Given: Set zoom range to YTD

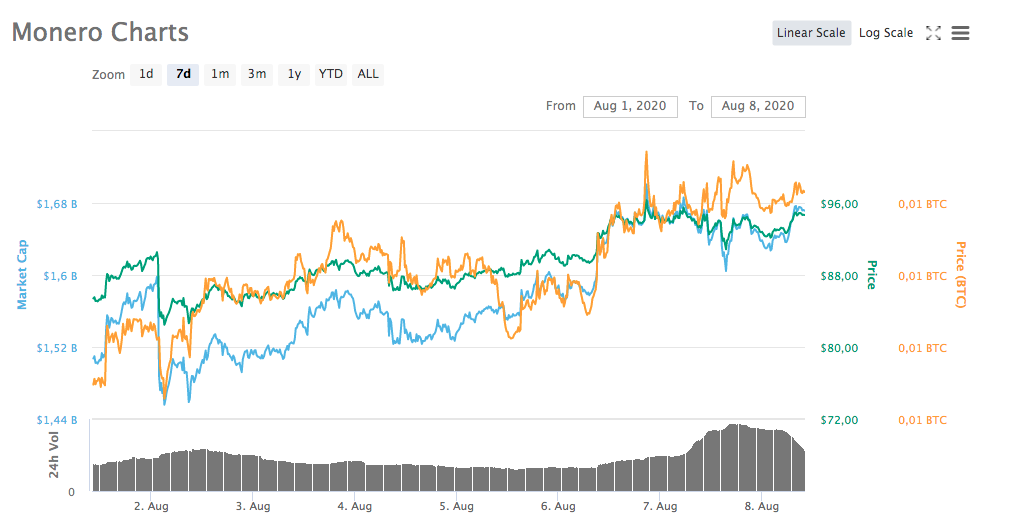Looking at the screenshot, I should (331, 74).
